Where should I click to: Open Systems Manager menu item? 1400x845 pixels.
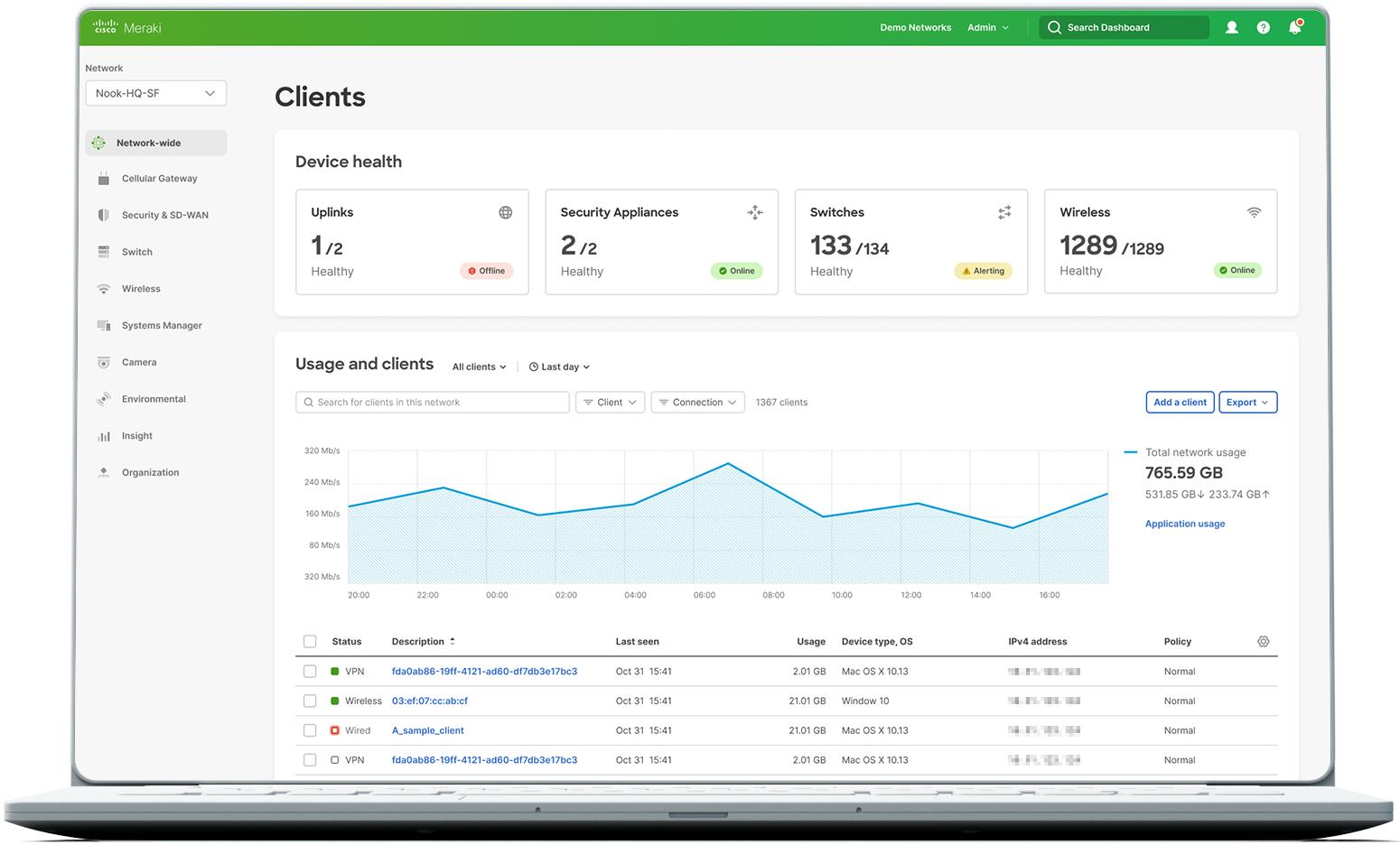click(163, 325)
